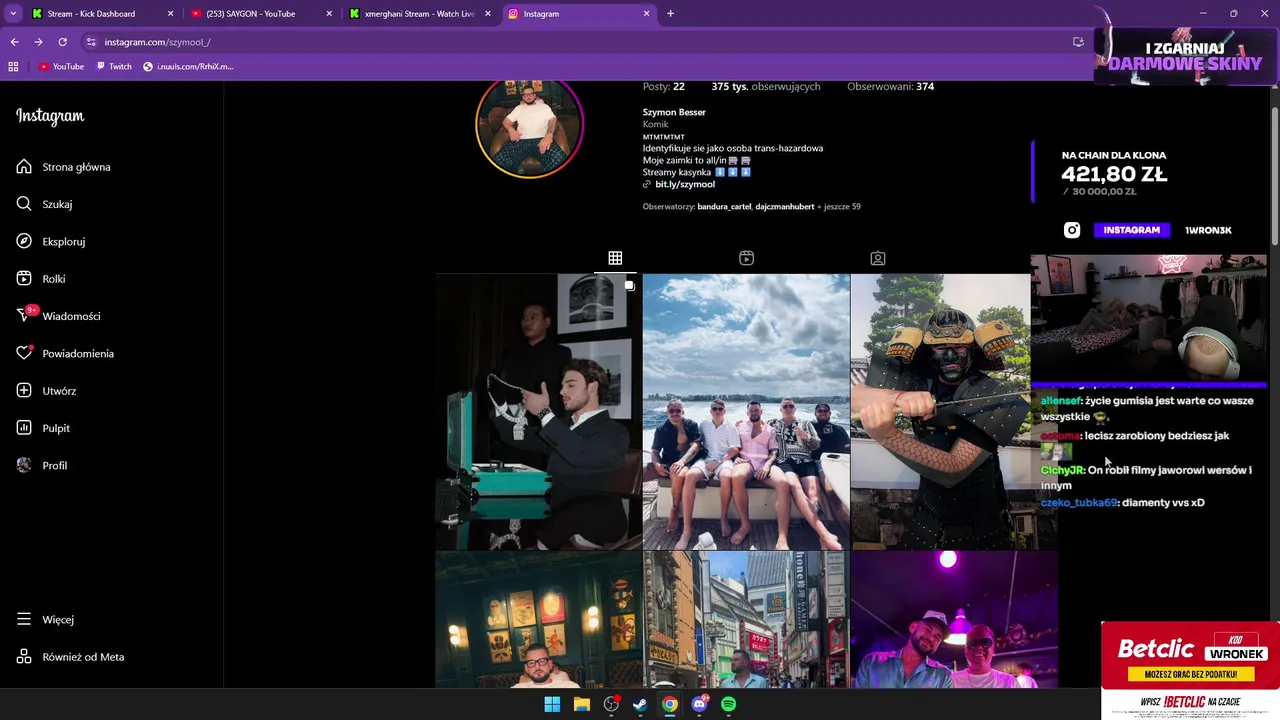The width and height of the screenshot is (1280, 720).
Task: Click chat username czeko_tubka69
Action: (x=1078, y=502)
